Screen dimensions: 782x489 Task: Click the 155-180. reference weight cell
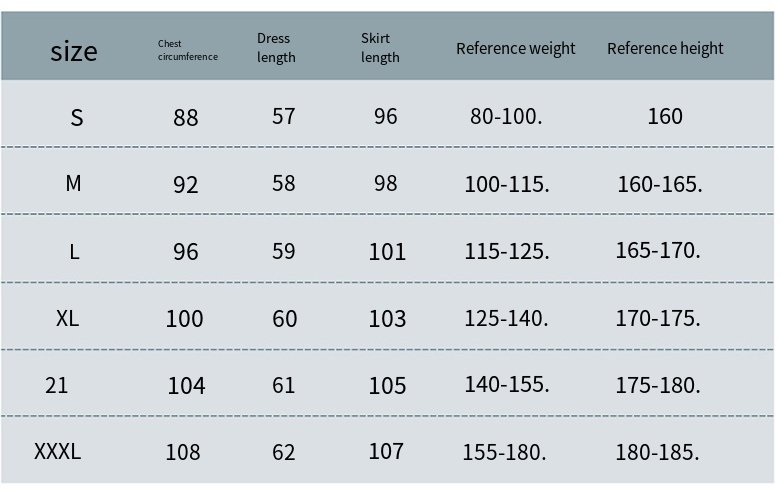pos(505,452)
